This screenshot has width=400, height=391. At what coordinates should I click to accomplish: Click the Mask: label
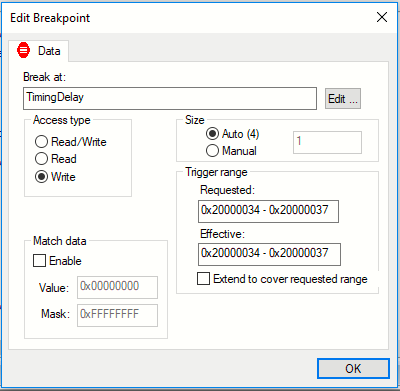click(x=55, y=314)
